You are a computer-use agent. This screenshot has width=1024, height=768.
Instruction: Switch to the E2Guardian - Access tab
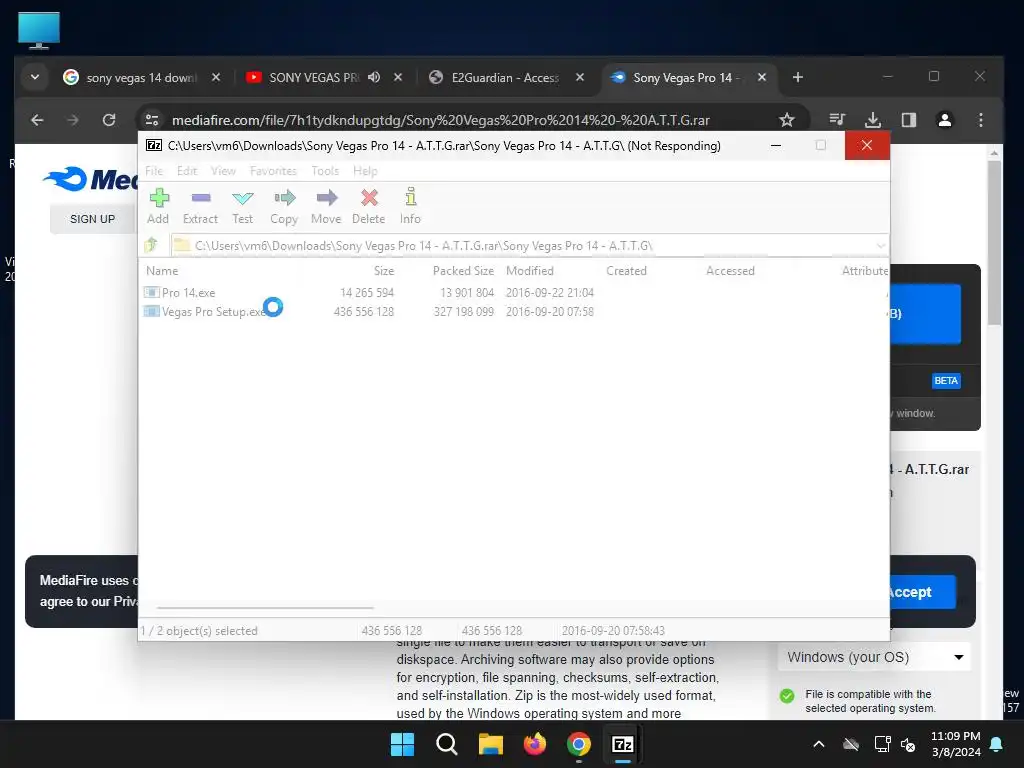504,77
